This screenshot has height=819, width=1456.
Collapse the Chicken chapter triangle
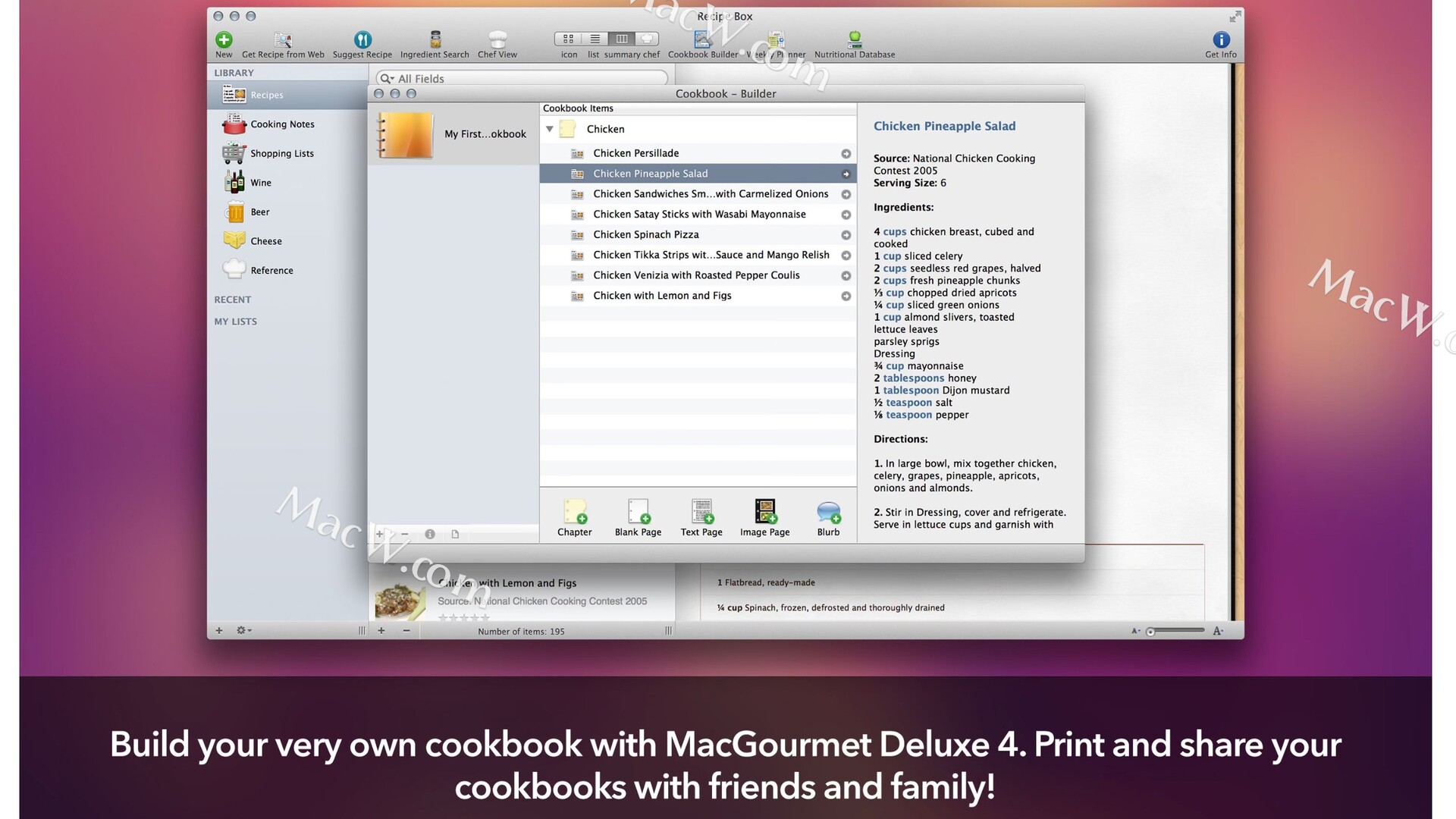[550, 129]
